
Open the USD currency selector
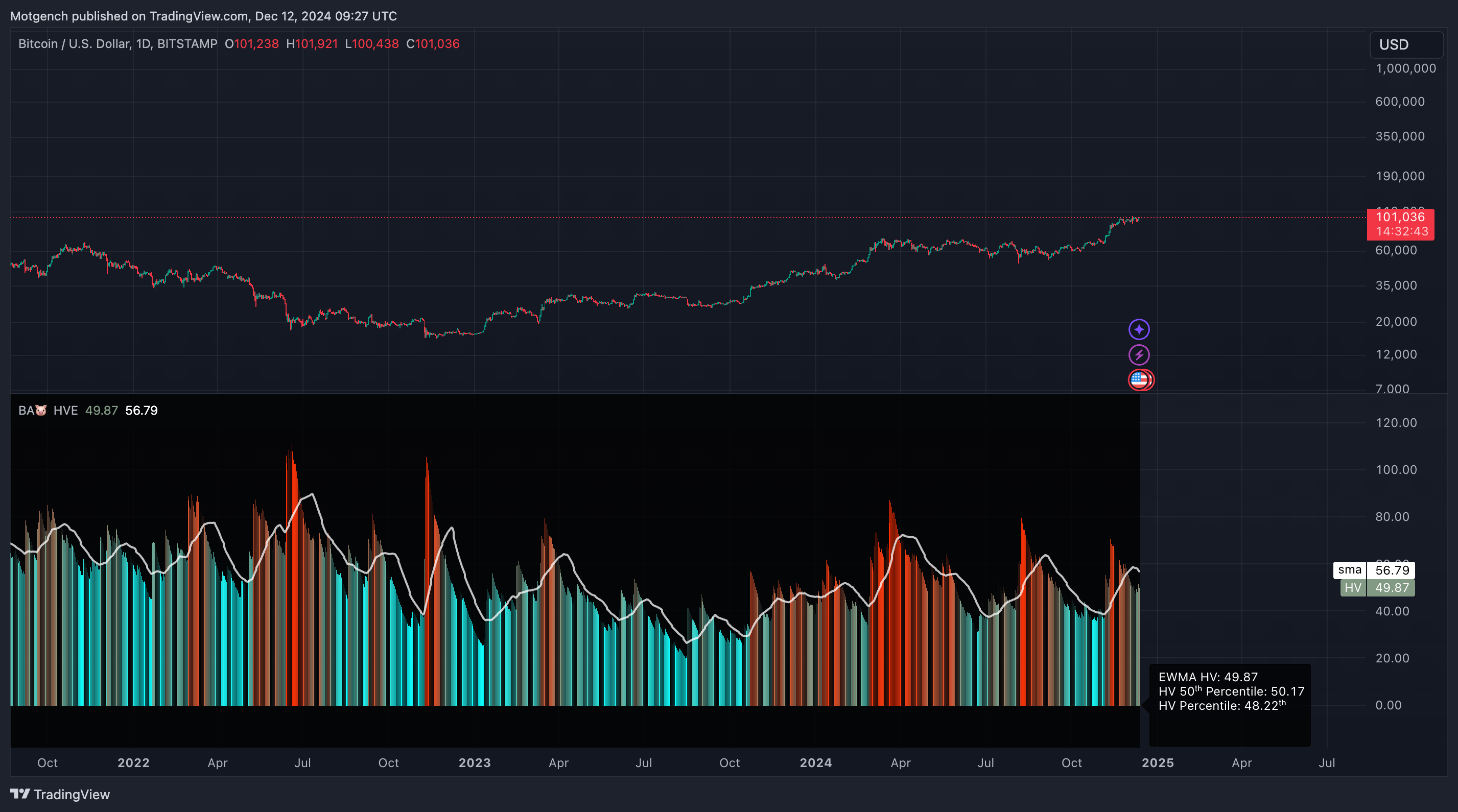tap(1406, 45)
